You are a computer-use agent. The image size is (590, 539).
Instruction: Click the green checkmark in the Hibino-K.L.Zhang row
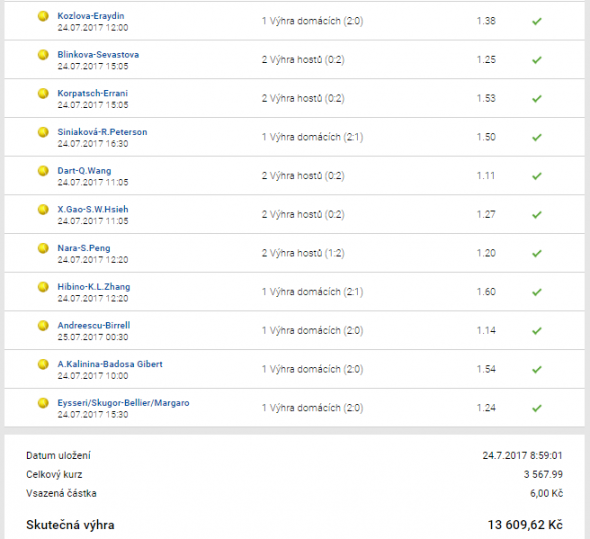(x=537, y=292)
